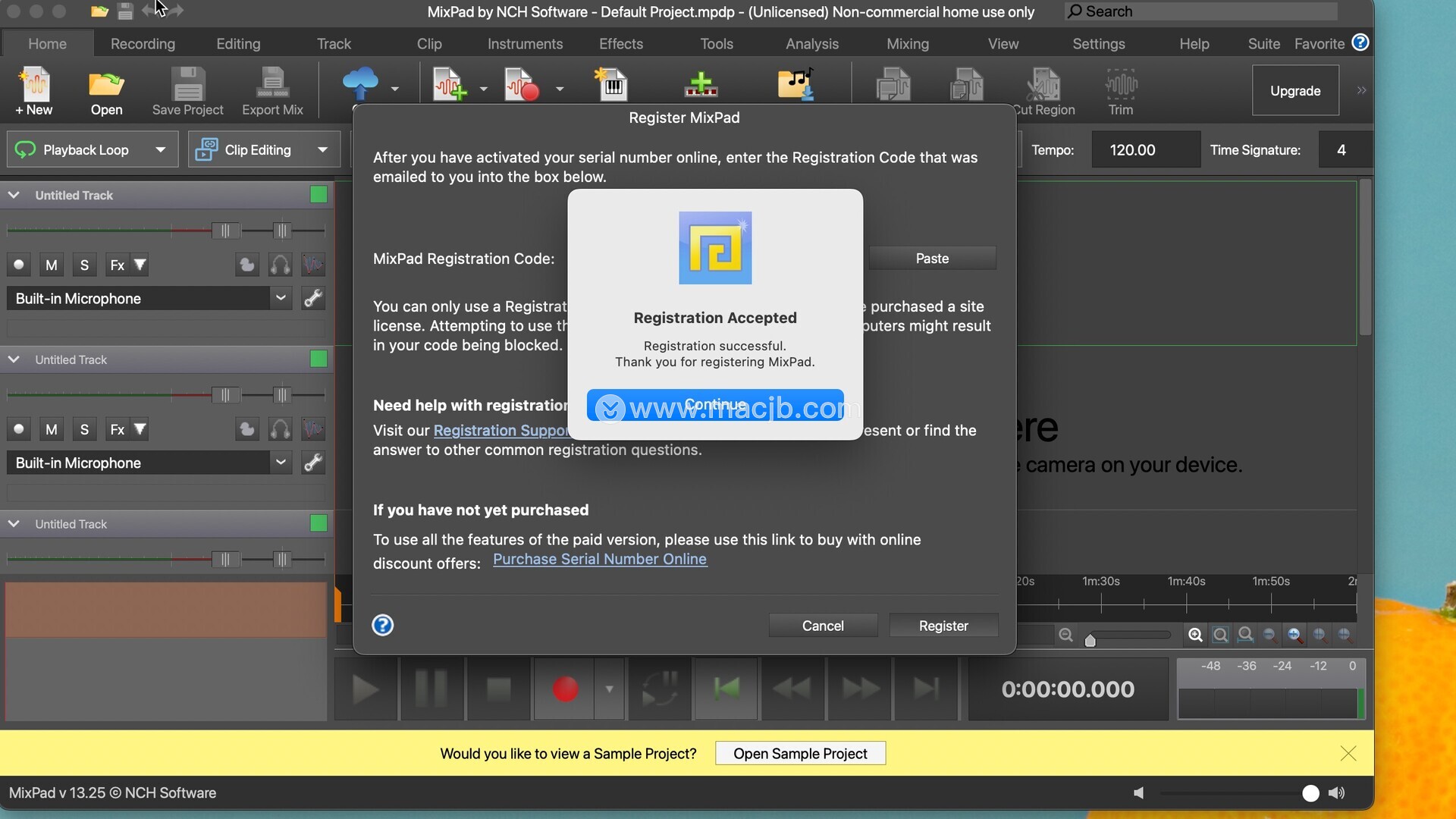Click the MIDI piano clip icon
This screenshot has width=1456, height=819.
[612, 84]
